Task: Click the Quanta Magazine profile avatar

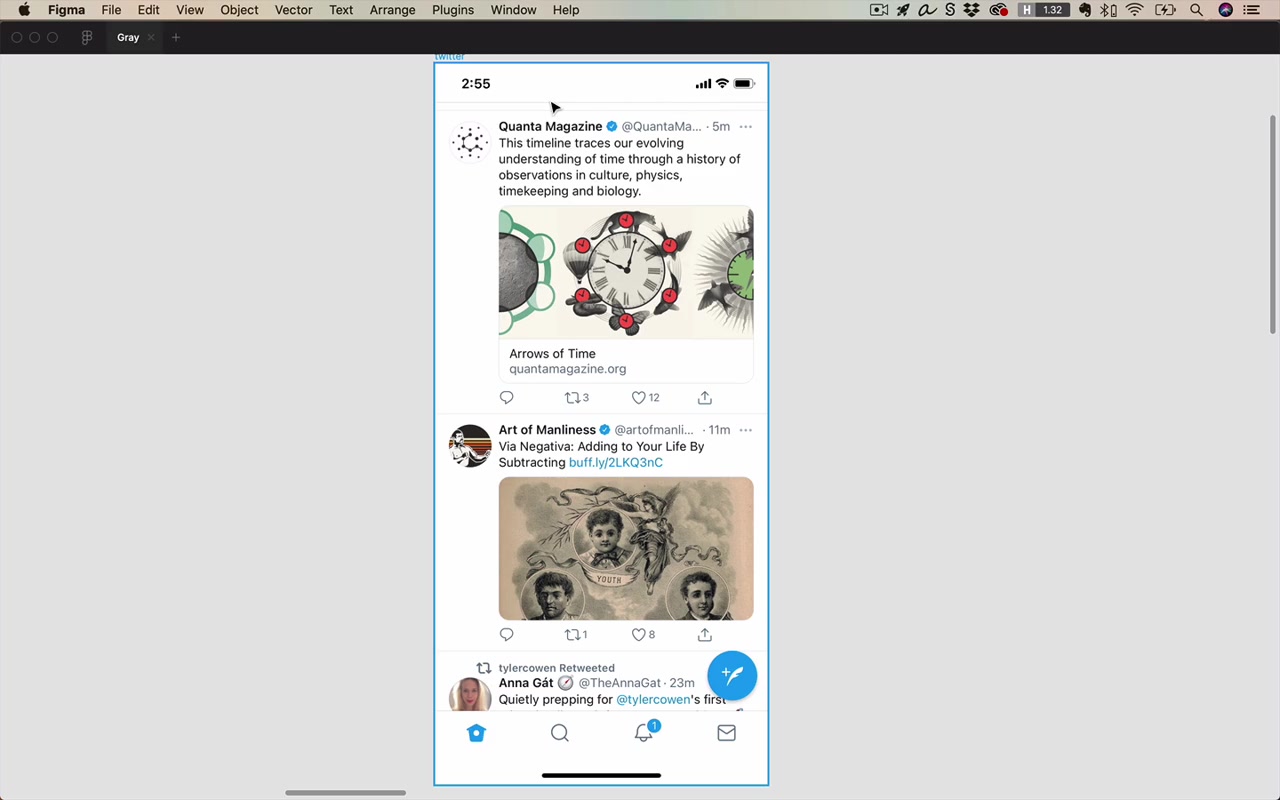Action: (x=470, y=142)
